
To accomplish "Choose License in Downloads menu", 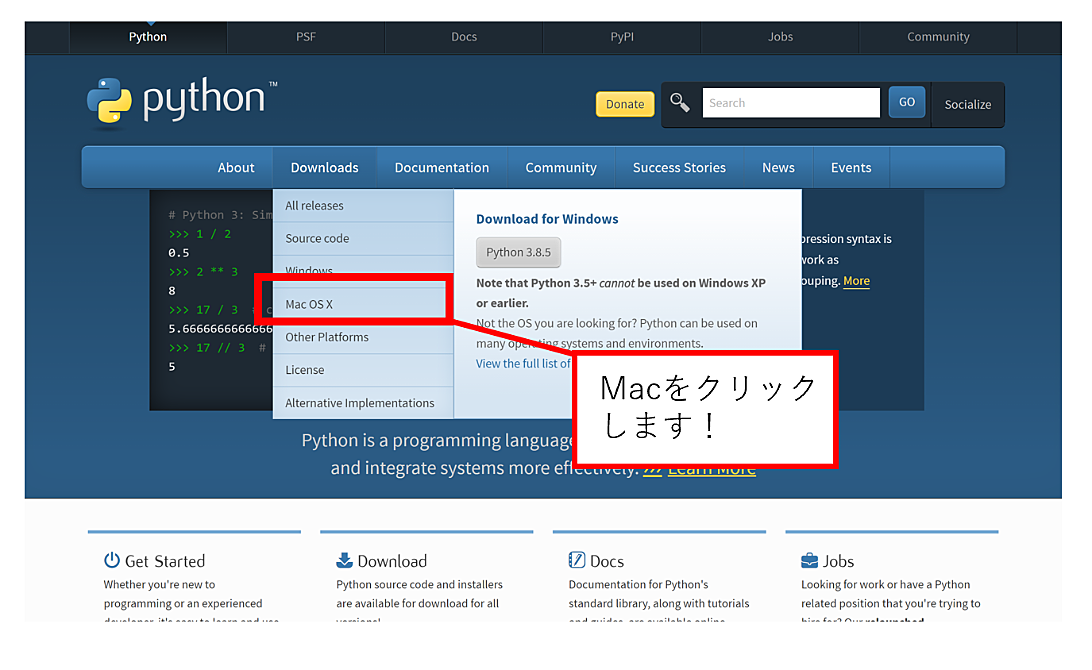I will click(x=363, y=370).
